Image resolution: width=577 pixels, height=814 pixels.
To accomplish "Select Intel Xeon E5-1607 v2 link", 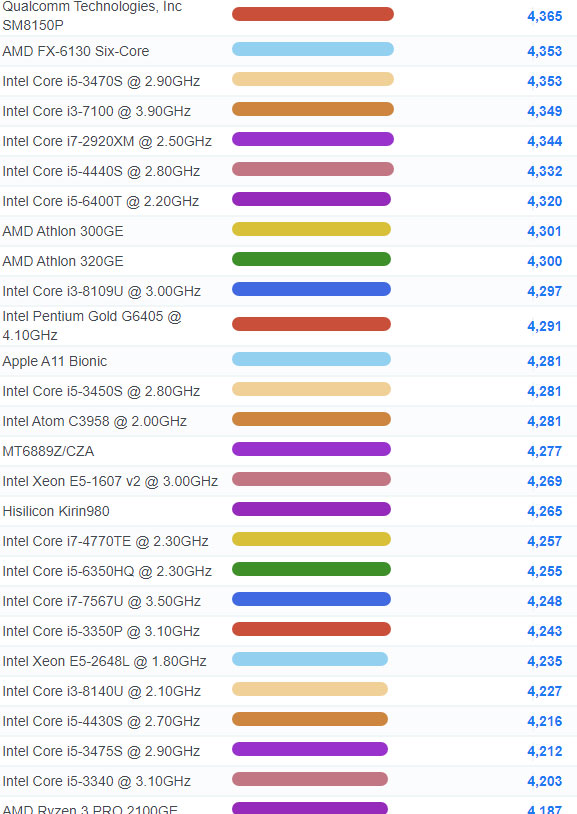I will click(x=110, y=481).
